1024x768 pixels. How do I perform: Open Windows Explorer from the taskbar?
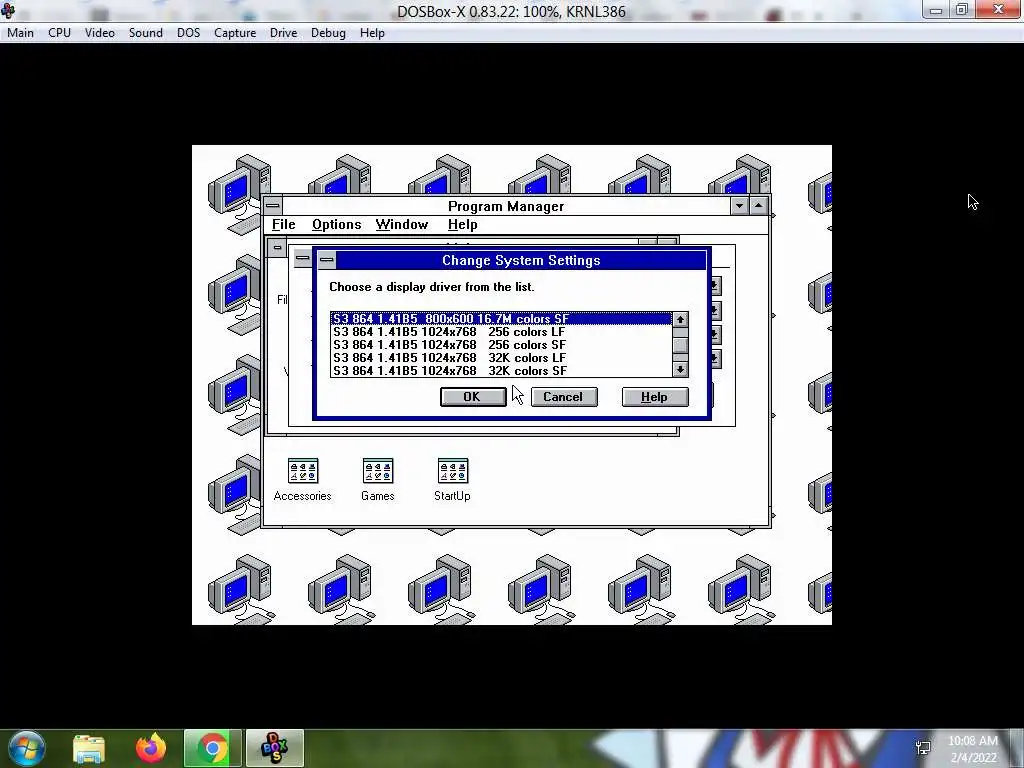(x=89, y=748)
